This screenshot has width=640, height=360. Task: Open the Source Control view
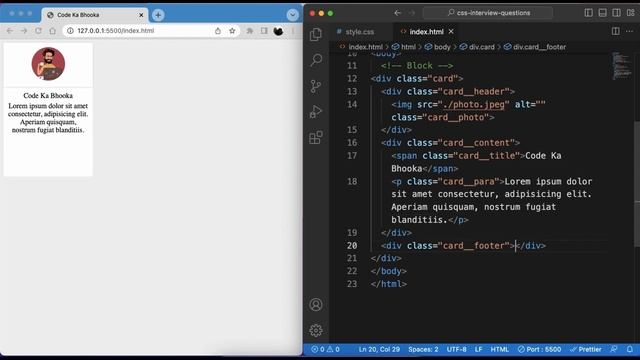(316, 86)
